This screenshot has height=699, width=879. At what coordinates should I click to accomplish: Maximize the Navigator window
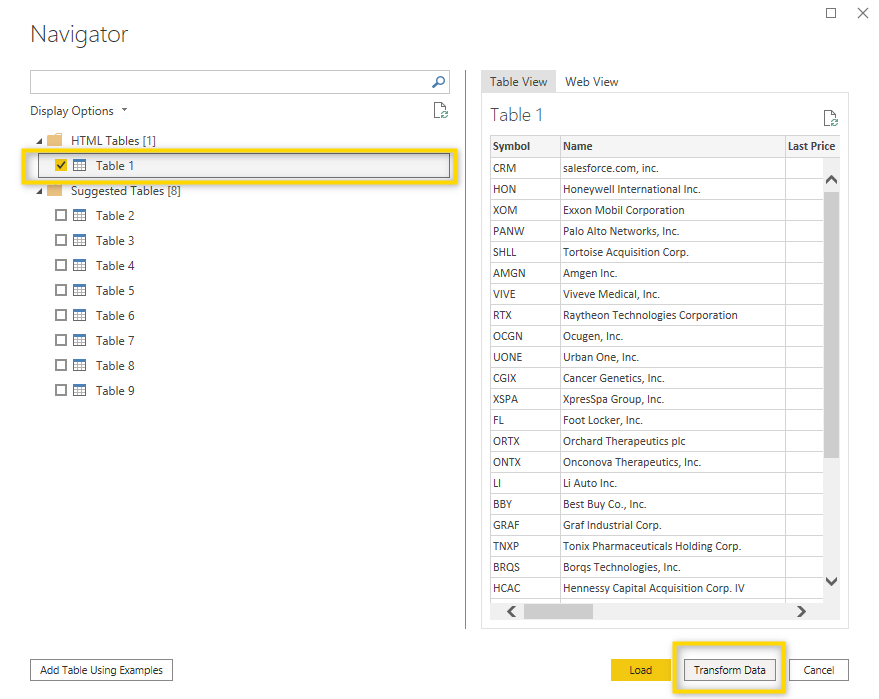pos(831,13)
